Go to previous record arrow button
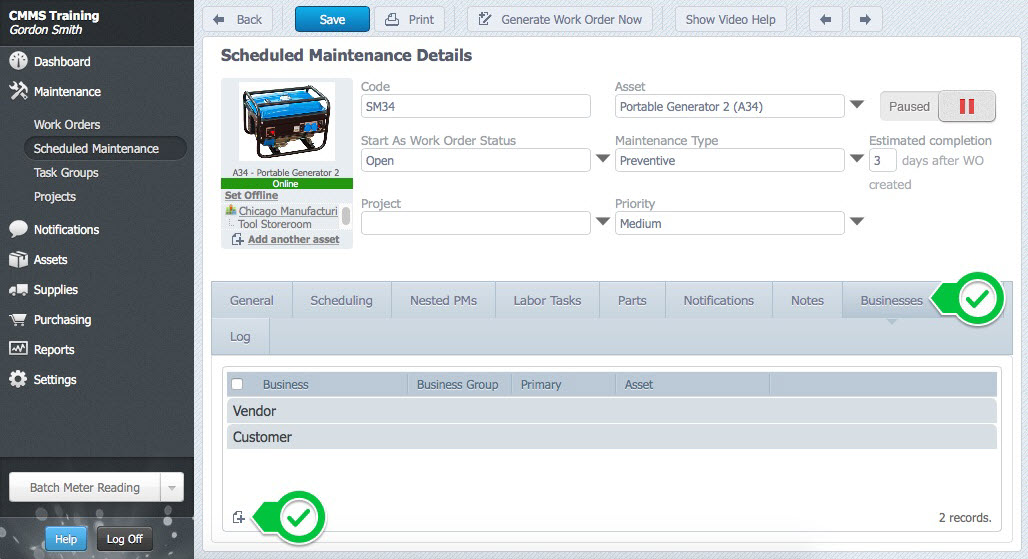Screen dimensions: 1028x559 (825, 20)
